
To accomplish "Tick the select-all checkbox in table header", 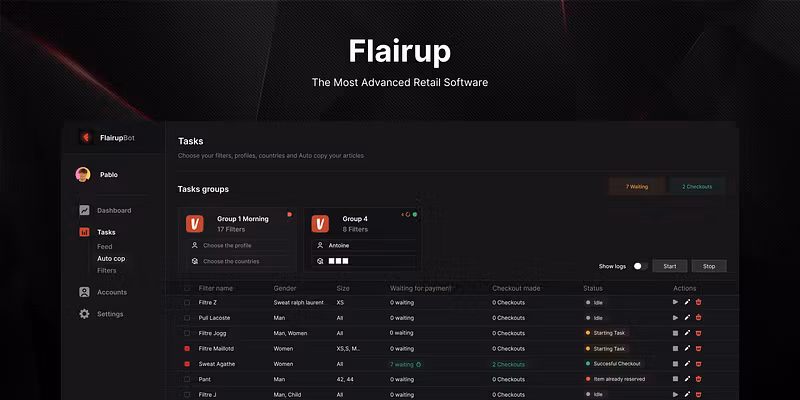I will point(187,288).
